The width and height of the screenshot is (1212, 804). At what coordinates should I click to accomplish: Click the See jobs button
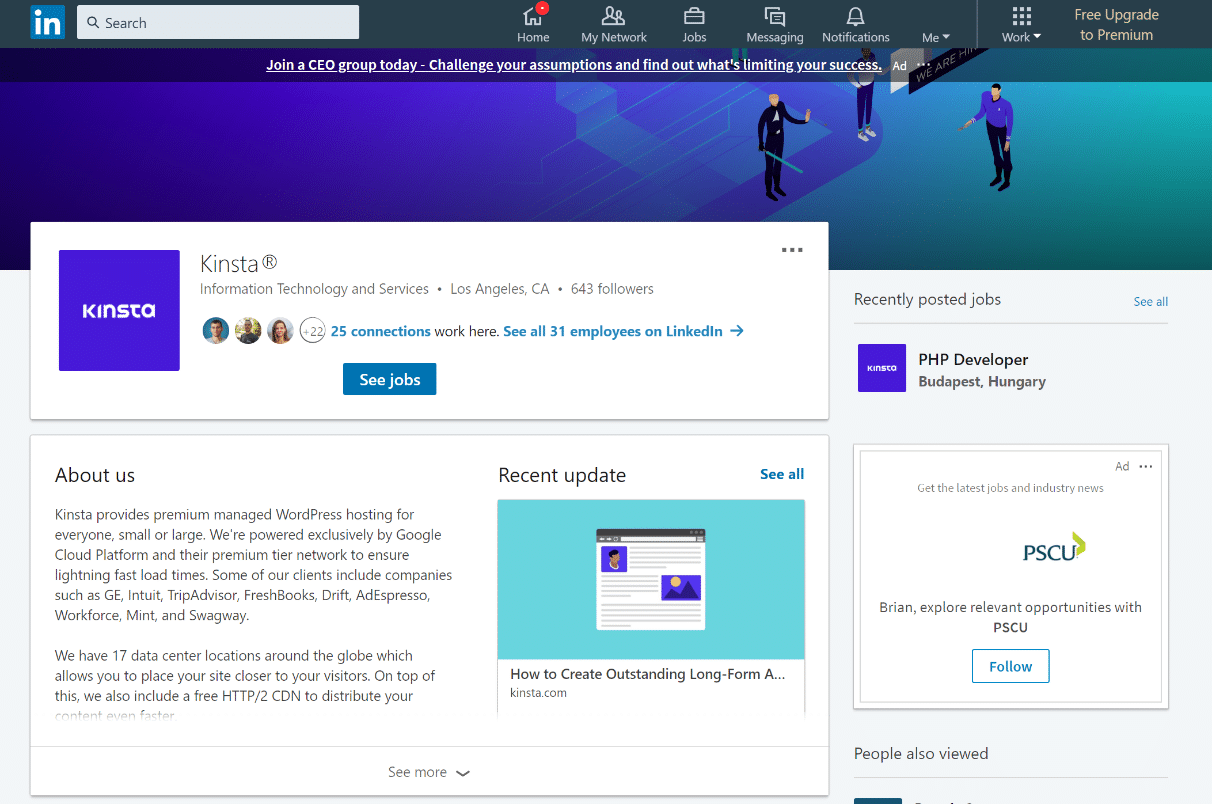click(389, 379)
